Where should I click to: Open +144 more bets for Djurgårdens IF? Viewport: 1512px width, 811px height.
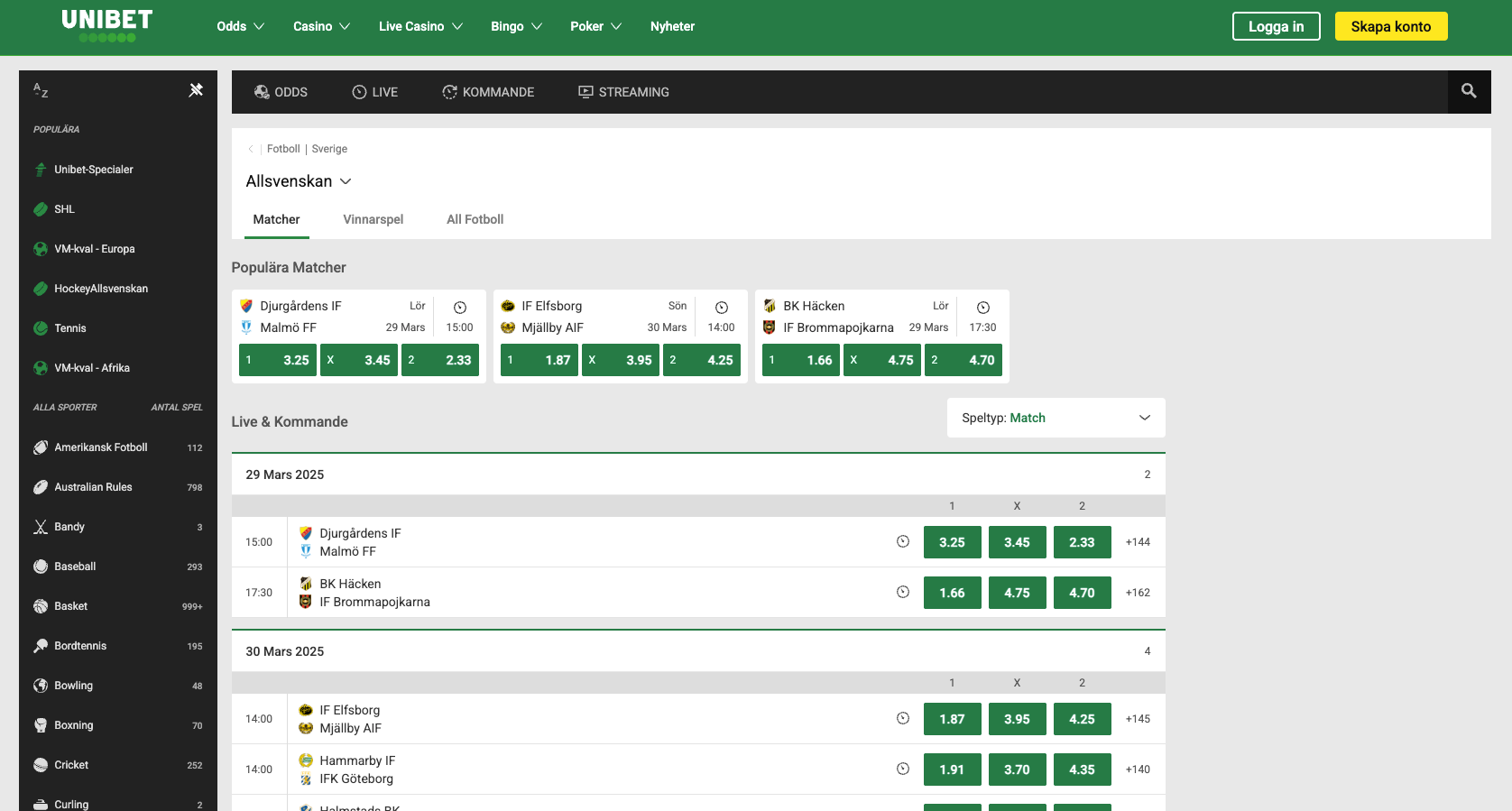(1138, 542)
